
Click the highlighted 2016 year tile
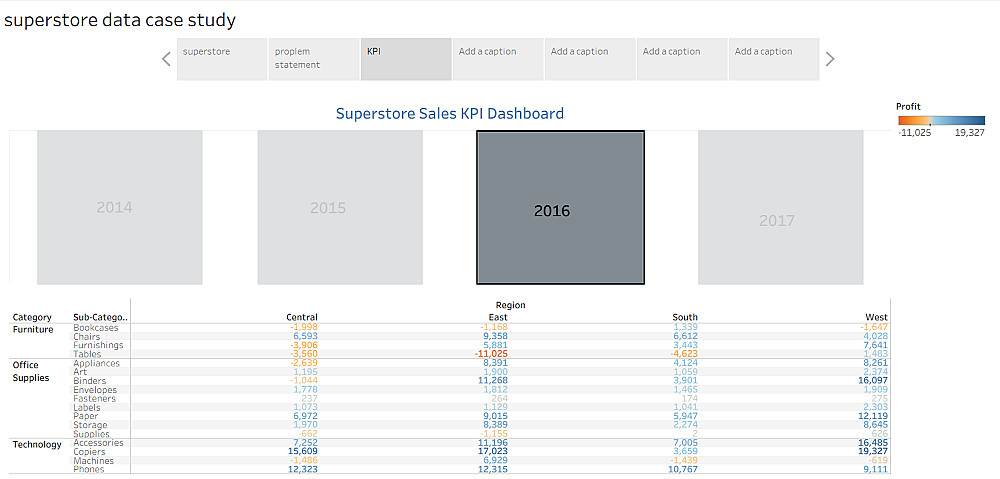(560, 208)
